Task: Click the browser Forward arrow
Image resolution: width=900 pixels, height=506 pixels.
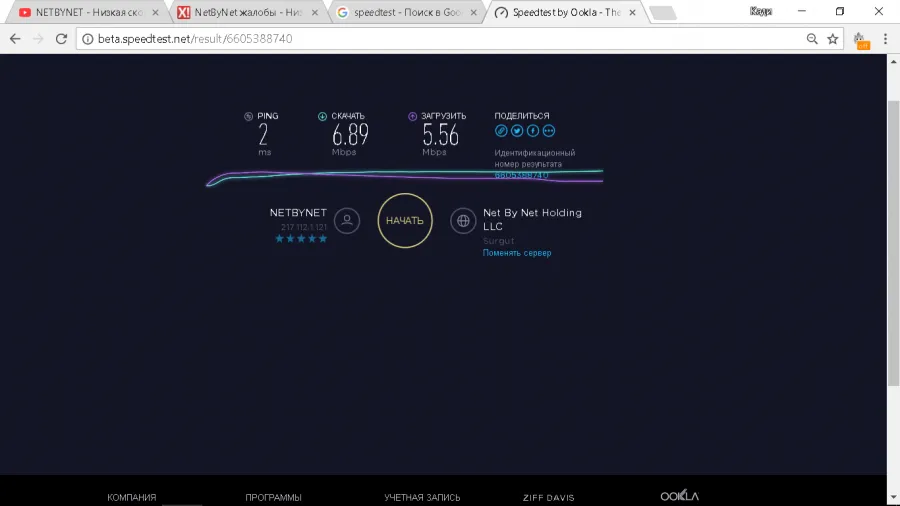Action: pos(38,39)
